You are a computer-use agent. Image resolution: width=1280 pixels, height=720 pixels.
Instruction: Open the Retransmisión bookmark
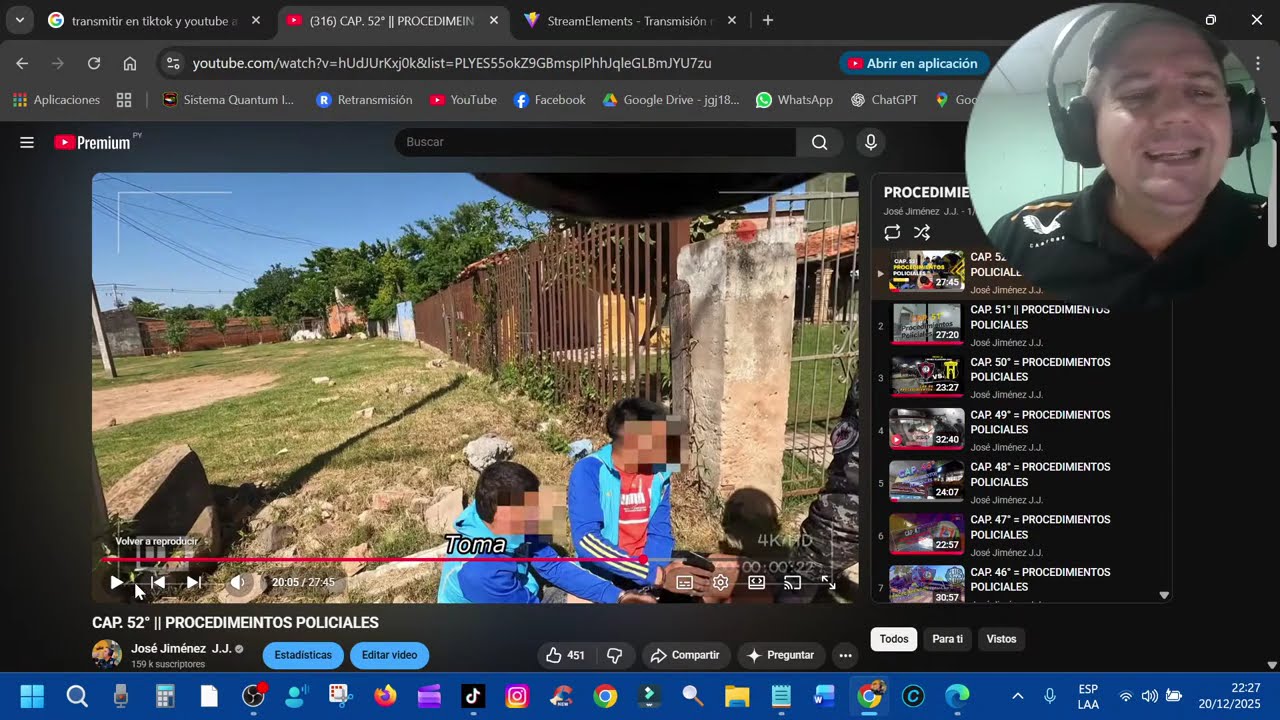[x=364, y=100]
